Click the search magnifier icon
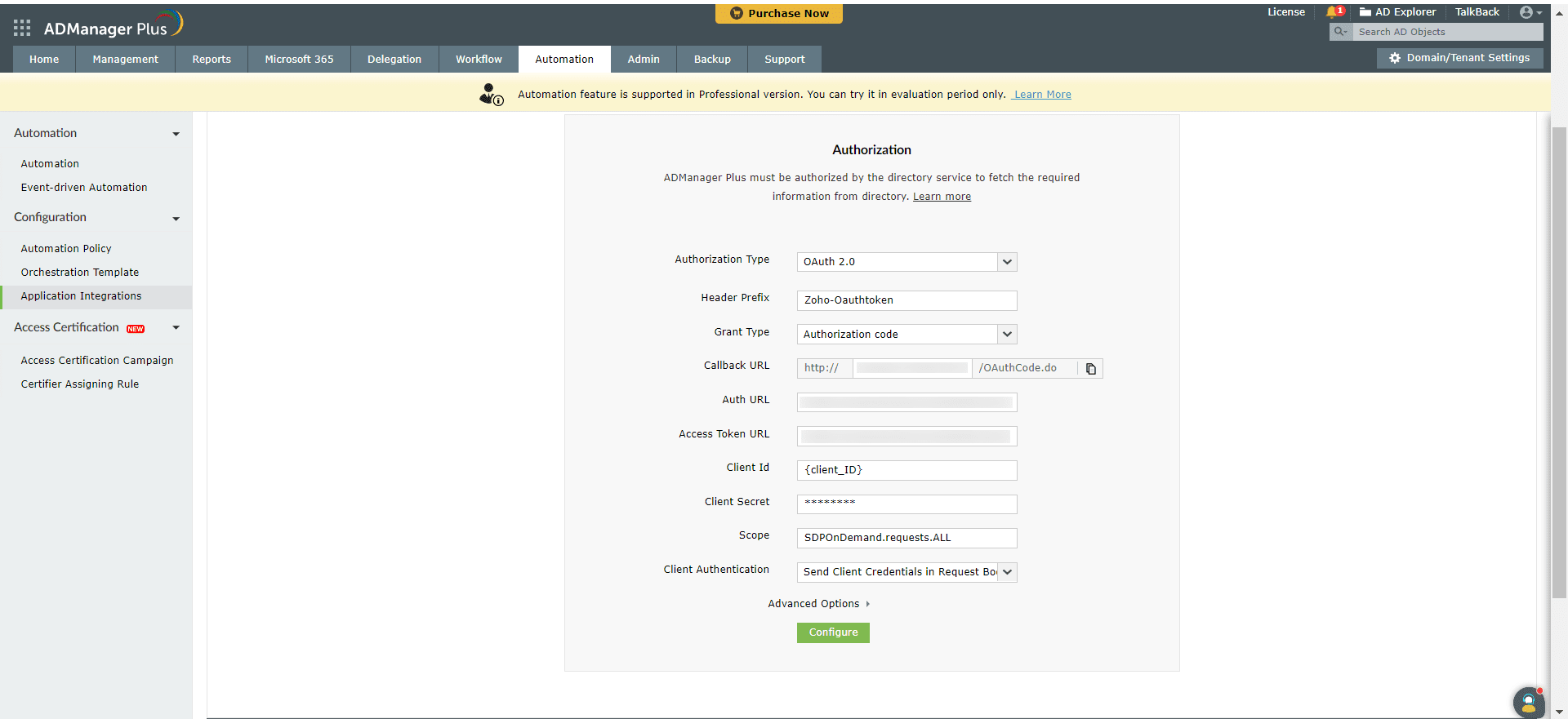 1340,32
